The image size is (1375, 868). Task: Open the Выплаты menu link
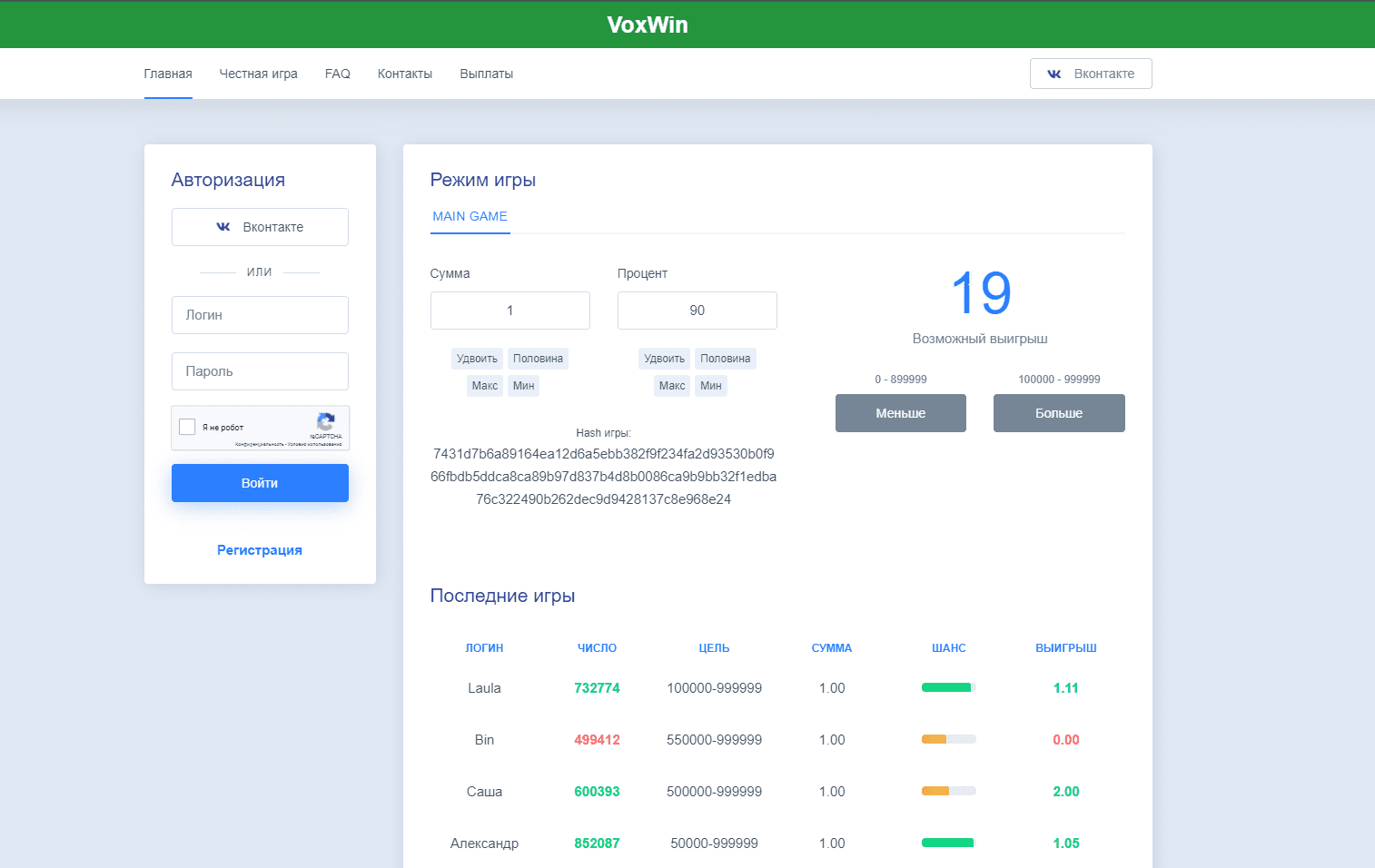486,74
